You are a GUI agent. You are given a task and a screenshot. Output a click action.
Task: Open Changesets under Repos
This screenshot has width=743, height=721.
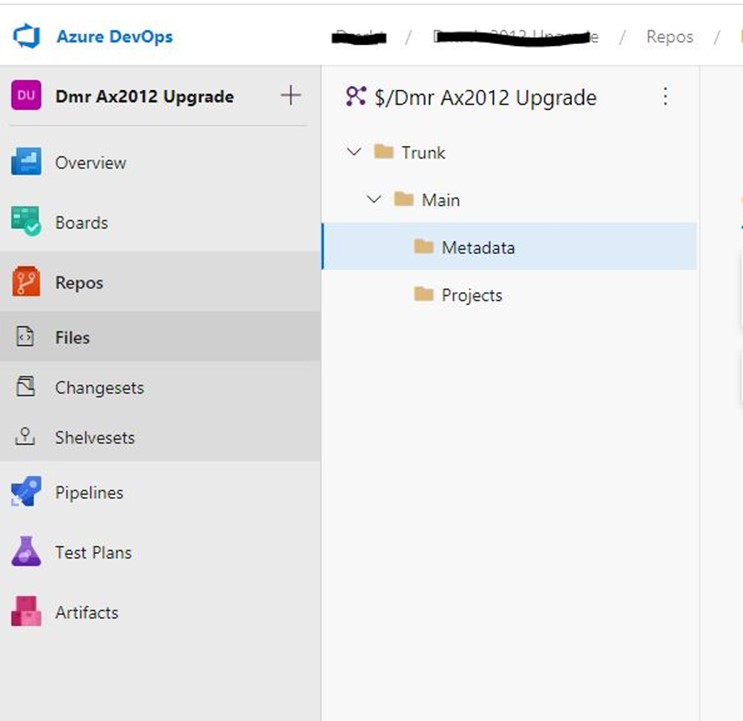pyautogui.click(x=100, y=388)
